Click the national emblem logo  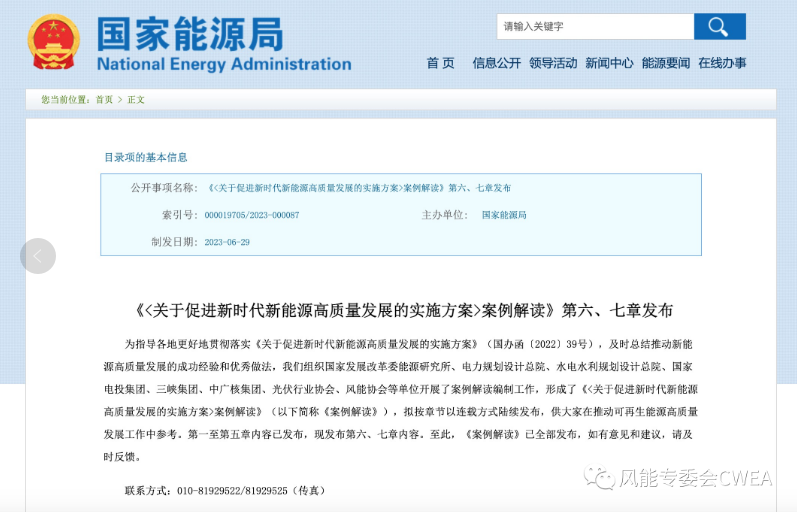point(52,44)
